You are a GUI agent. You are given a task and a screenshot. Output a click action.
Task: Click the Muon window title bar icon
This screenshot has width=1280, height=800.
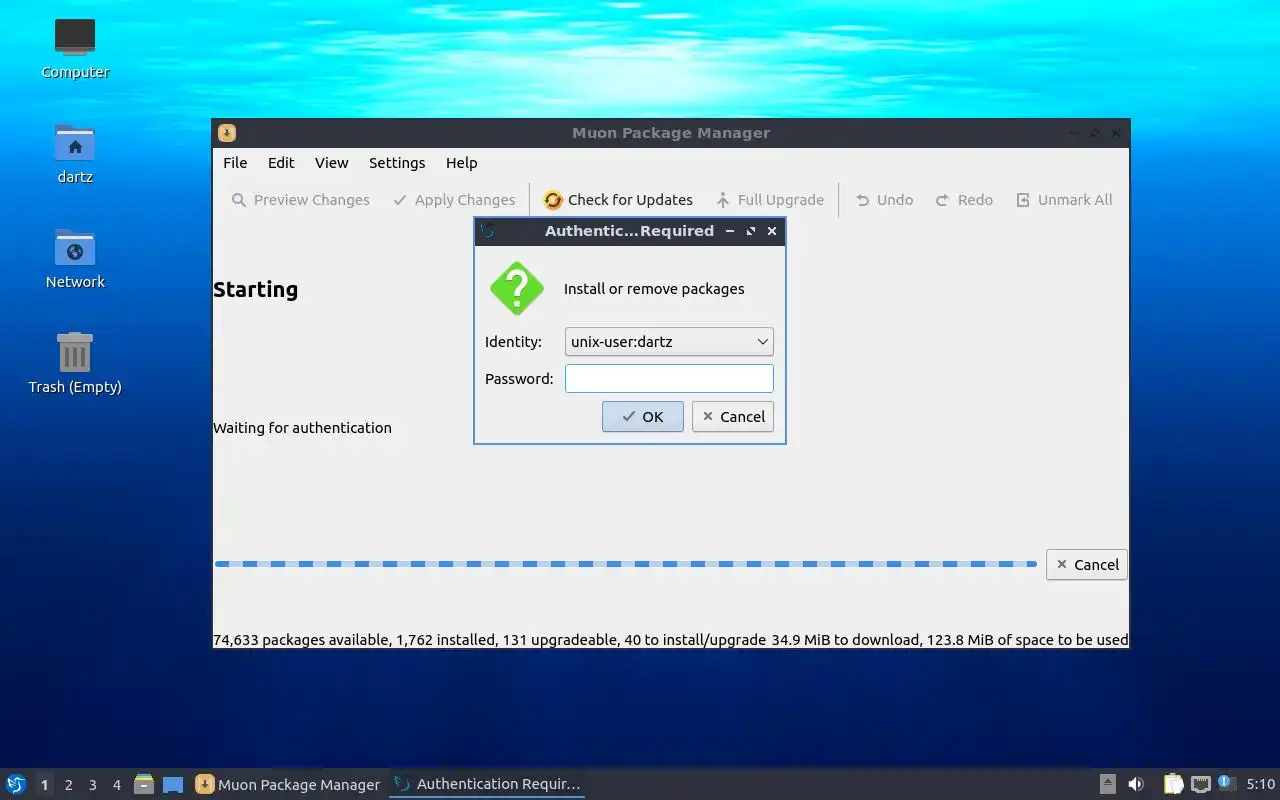tap(227, 133)
